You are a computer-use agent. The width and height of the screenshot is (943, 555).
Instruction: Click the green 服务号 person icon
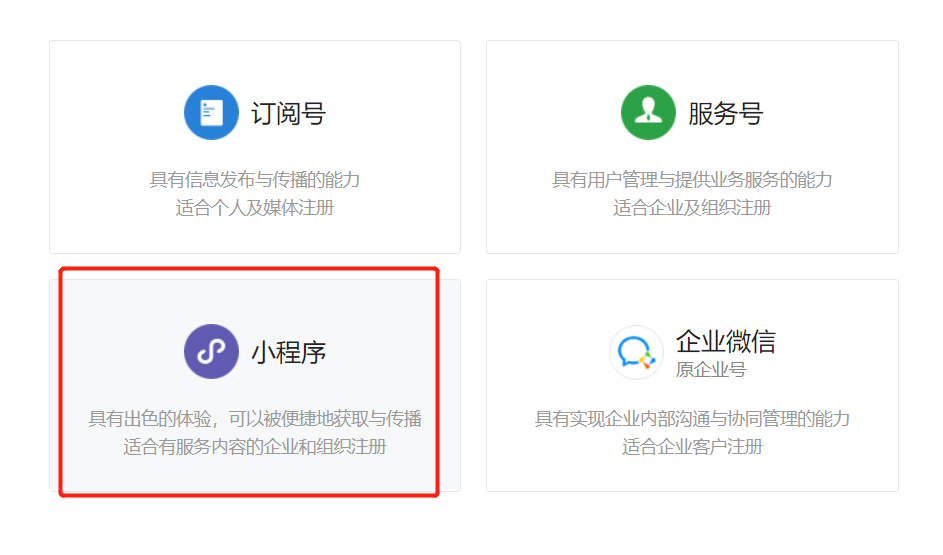pos(648,112)
